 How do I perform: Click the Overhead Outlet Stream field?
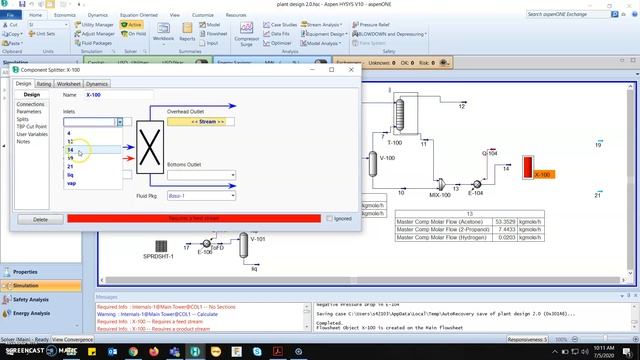coord(201,122)
